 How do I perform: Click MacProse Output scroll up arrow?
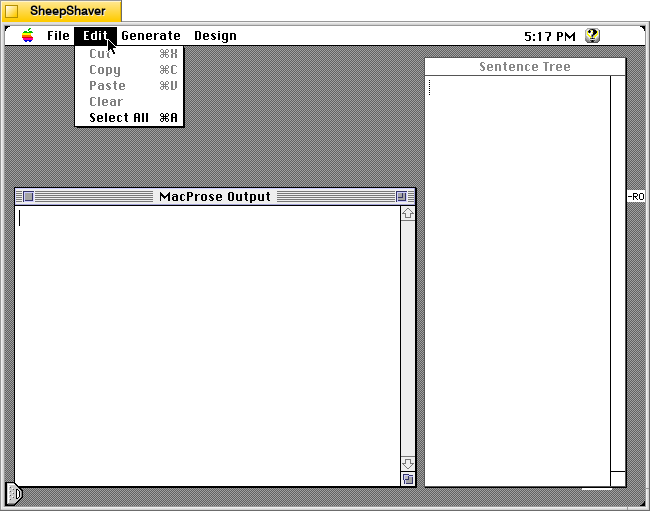point(408,213)
